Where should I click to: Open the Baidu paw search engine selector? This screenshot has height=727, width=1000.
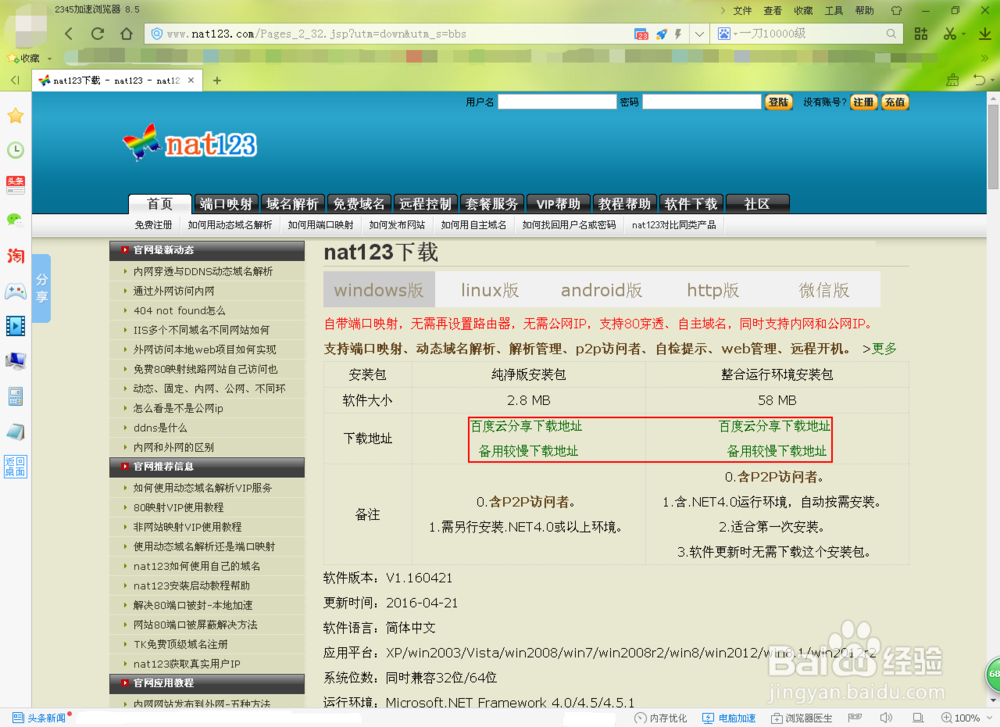[x=724, y=34]
